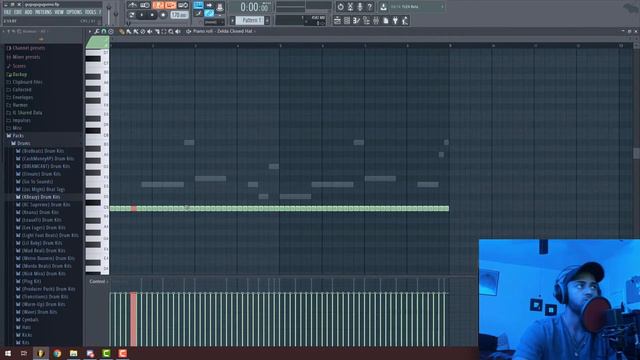Show the Browser via toolbar shortcut icon
Screen dimensions: 640x360
366,20
